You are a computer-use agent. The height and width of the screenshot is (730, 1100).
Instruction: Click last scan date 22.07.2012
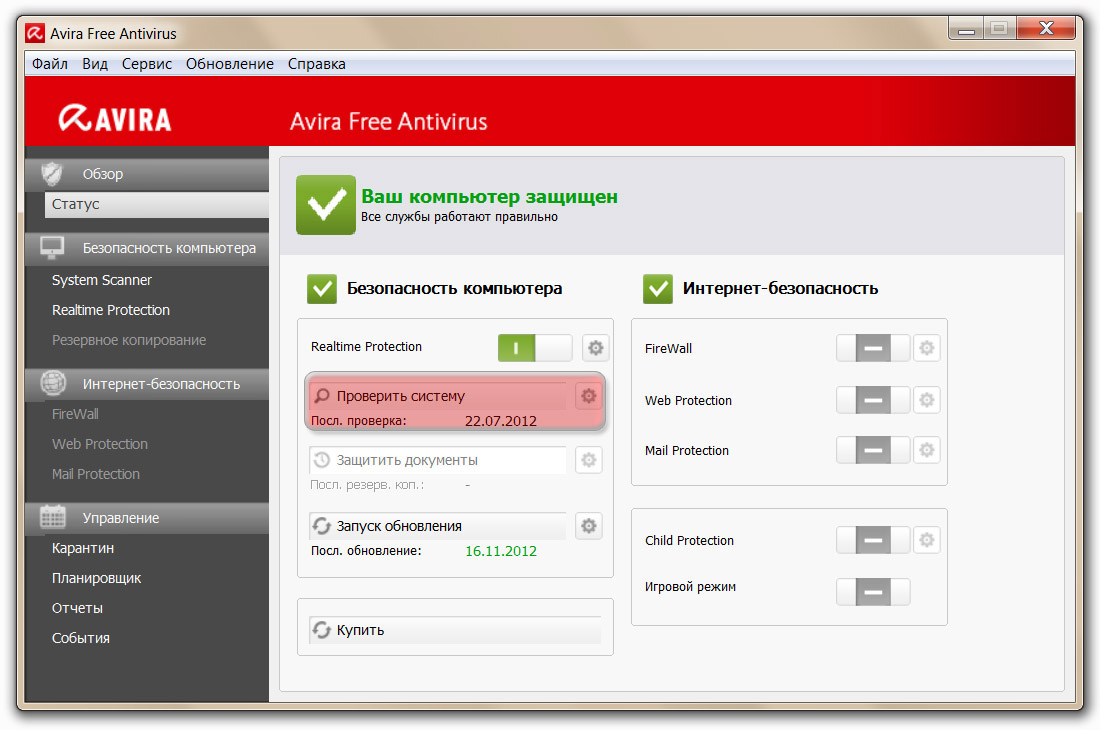point(500,421)
